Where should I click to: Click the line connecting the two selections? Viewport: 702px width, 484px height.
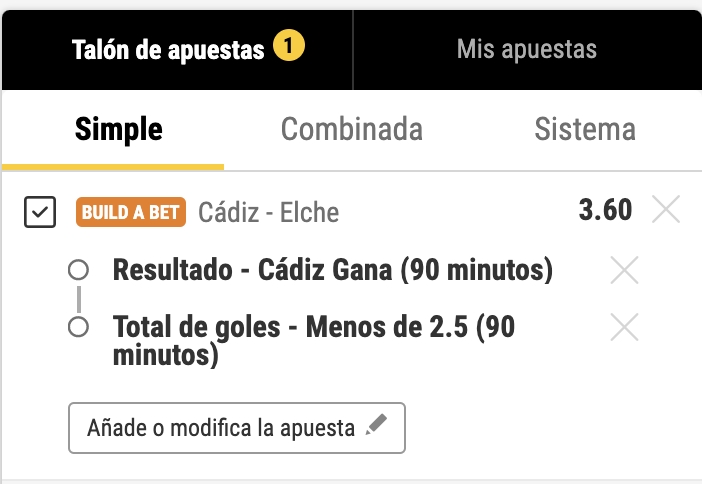point(78,298)
